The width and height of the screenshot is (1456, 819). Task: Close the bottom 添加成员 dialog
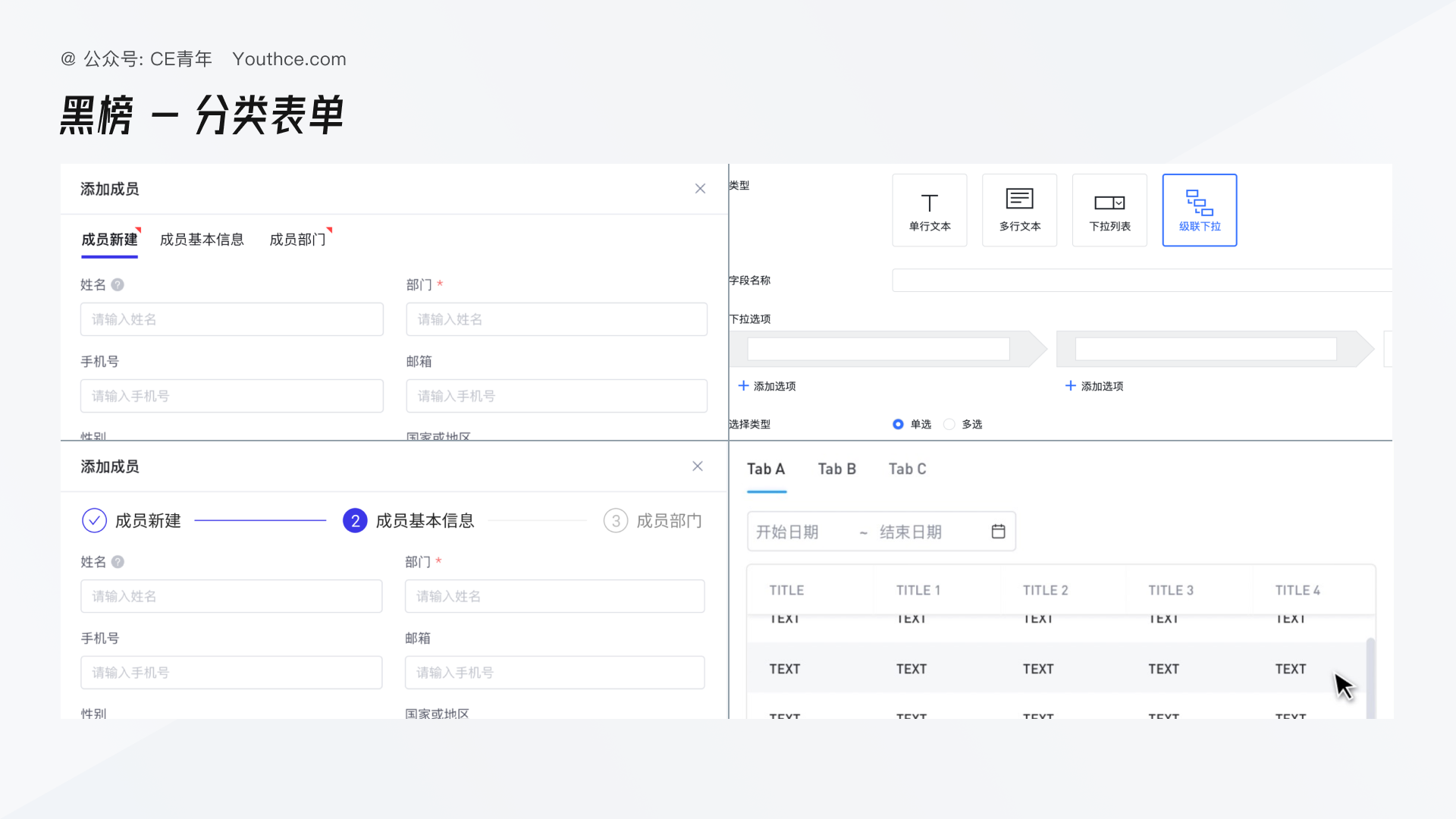pyautogui.click(x=698, y=466)
